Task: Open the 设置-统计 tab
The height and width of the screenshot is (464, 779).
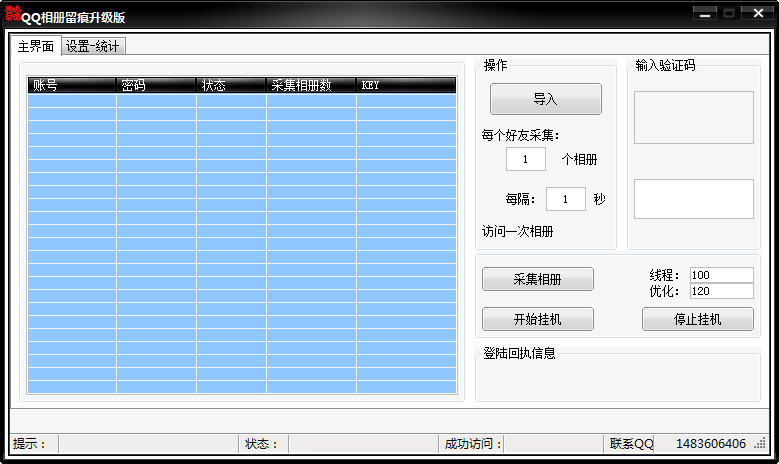Action: [x=93, y=46]
